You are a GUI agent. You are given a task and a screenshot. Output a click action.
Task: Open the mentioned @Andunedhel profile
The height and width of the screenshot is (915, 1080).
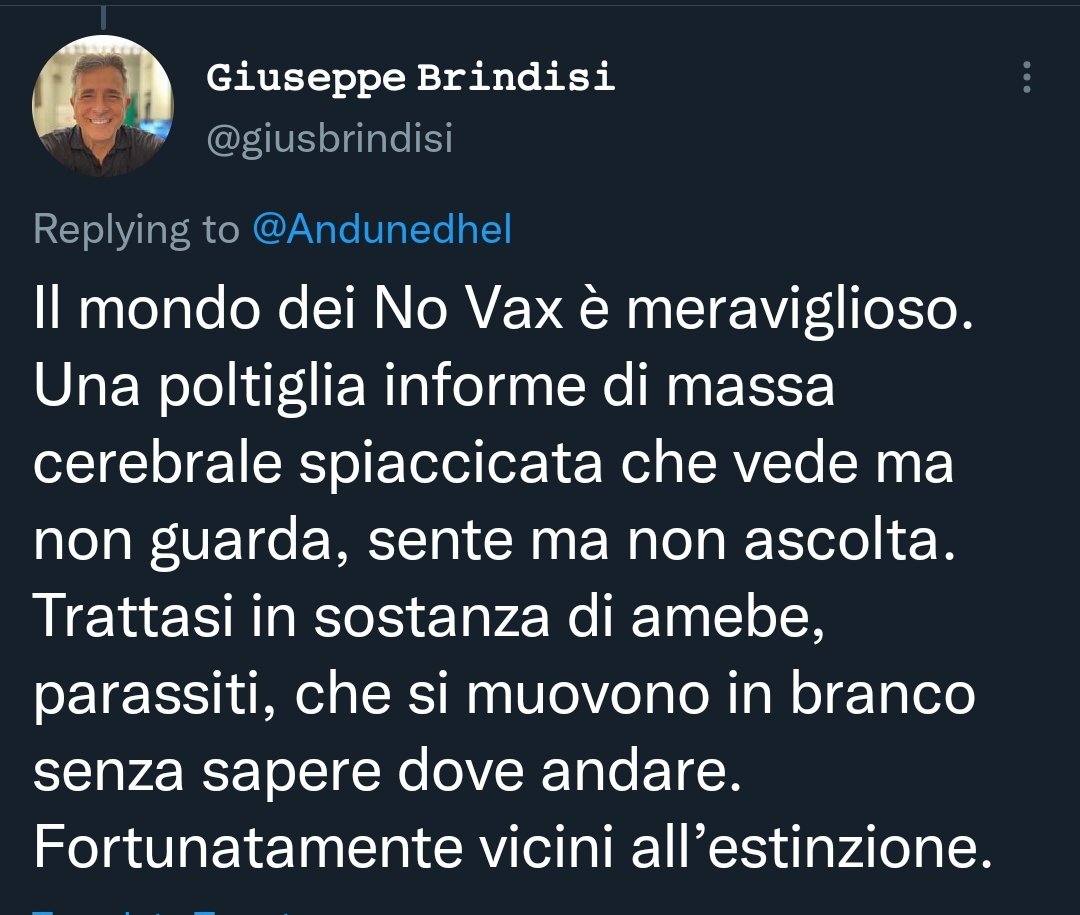[382, 229]
